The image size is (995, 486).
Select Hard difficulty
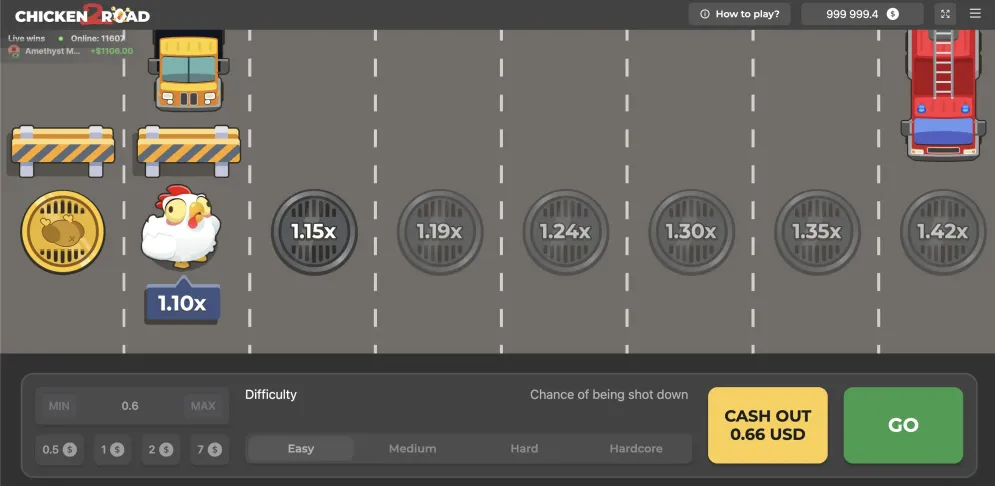click(x=524, y=449)
